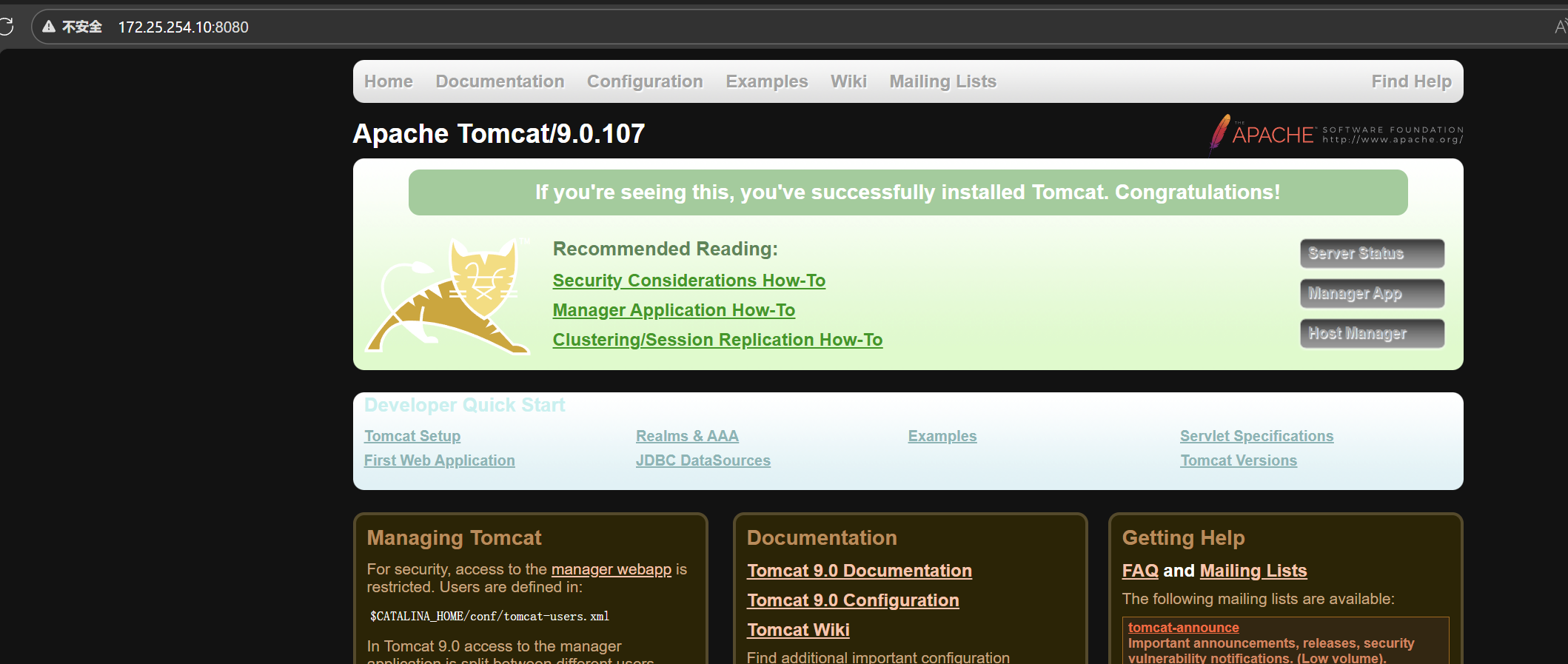Open the Servlet Specifications link
Screen dimensions: 1568x664
pyautogui.click(x=1256, y=436)
